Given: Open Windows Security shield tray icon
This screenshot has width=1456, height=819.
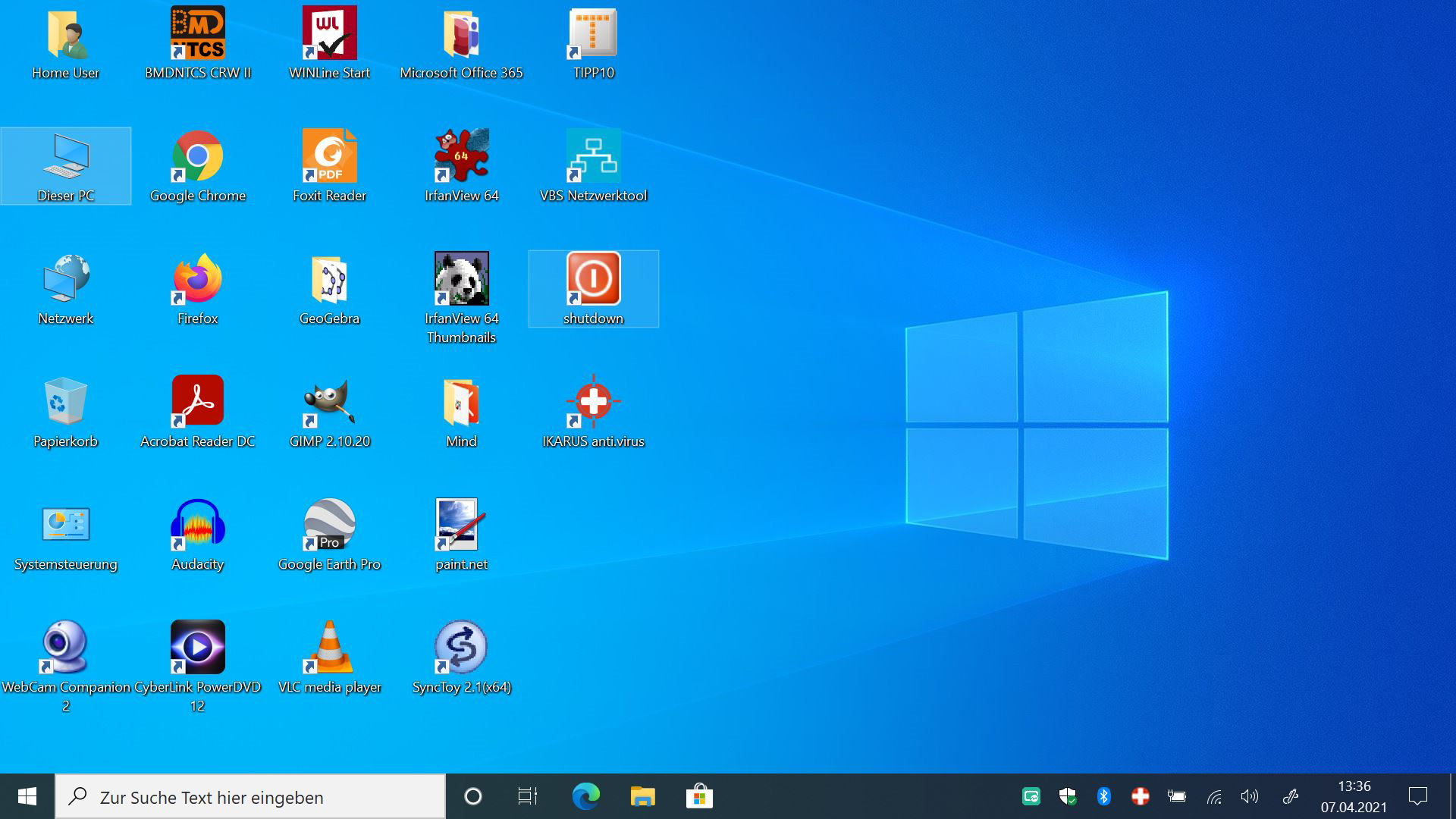Looking at the screenshot, I should click(x=1068, y=796).
